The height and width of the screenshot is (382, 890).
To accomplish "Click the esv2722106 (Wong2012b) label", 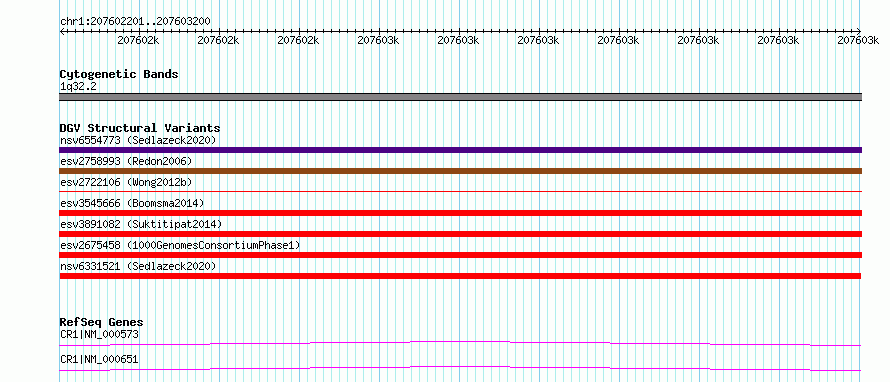I will [126, 182].
